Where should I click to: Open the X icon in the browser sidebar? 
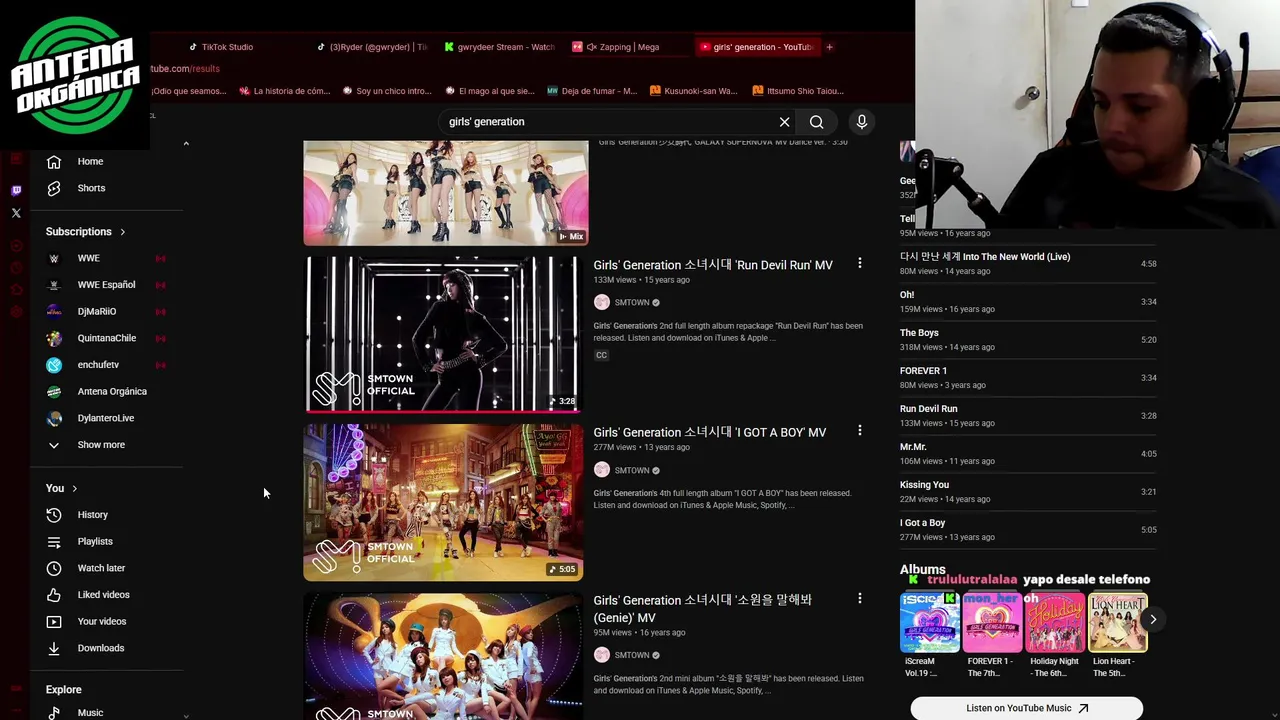(16, 213)
